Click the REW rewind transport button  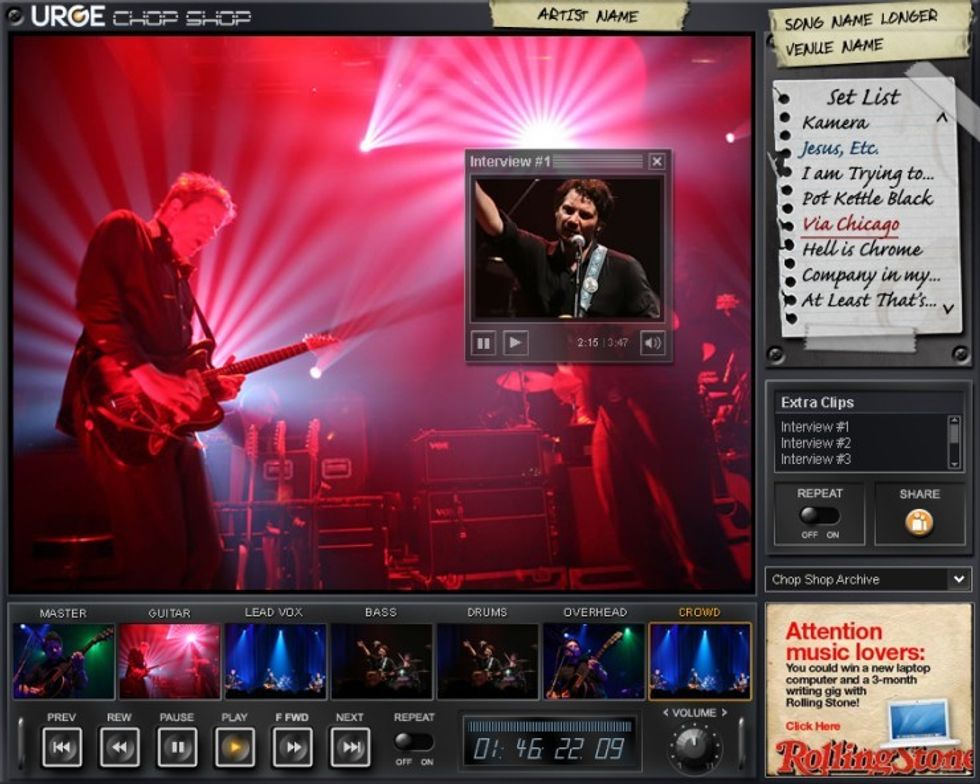(119, 746)
